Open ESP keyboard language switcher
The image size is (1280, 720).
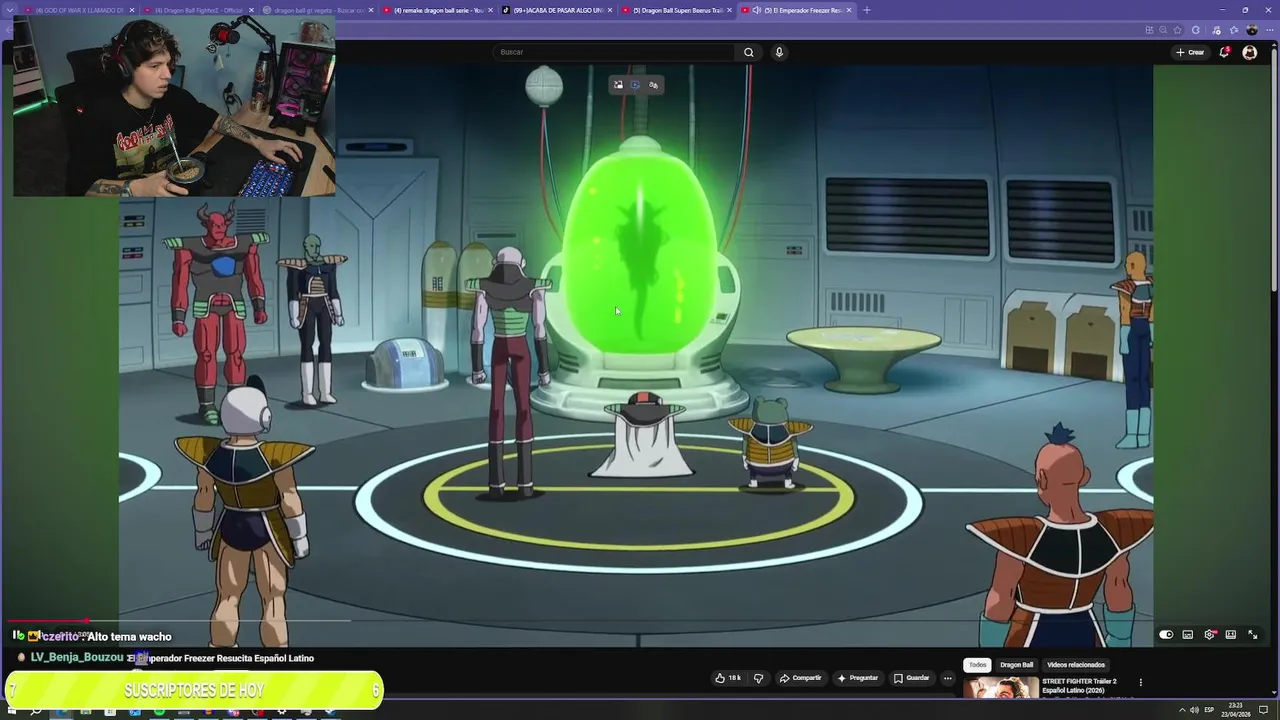pos(1209,710)
